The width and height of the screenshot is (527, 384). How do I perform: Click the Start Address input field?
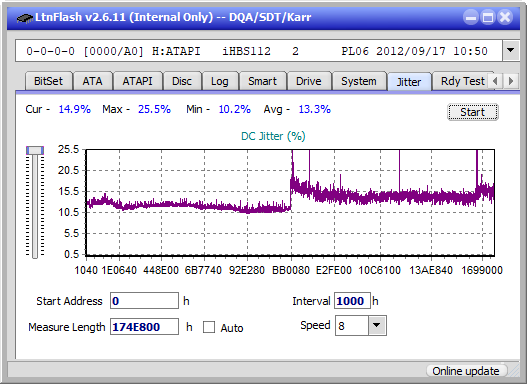click(145, 301)
